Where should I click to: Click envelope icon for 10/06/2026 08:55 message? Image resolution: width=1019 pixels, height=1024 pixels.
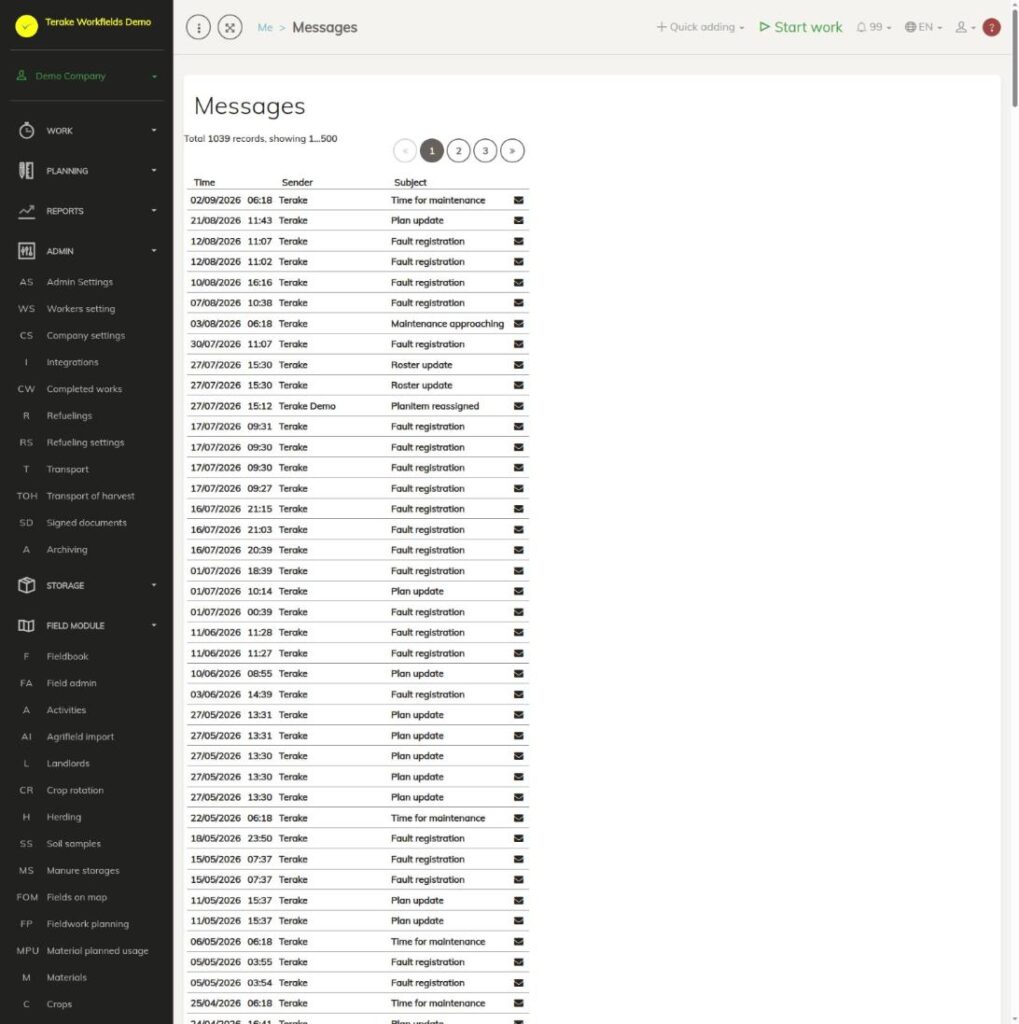tap(519, 673)
